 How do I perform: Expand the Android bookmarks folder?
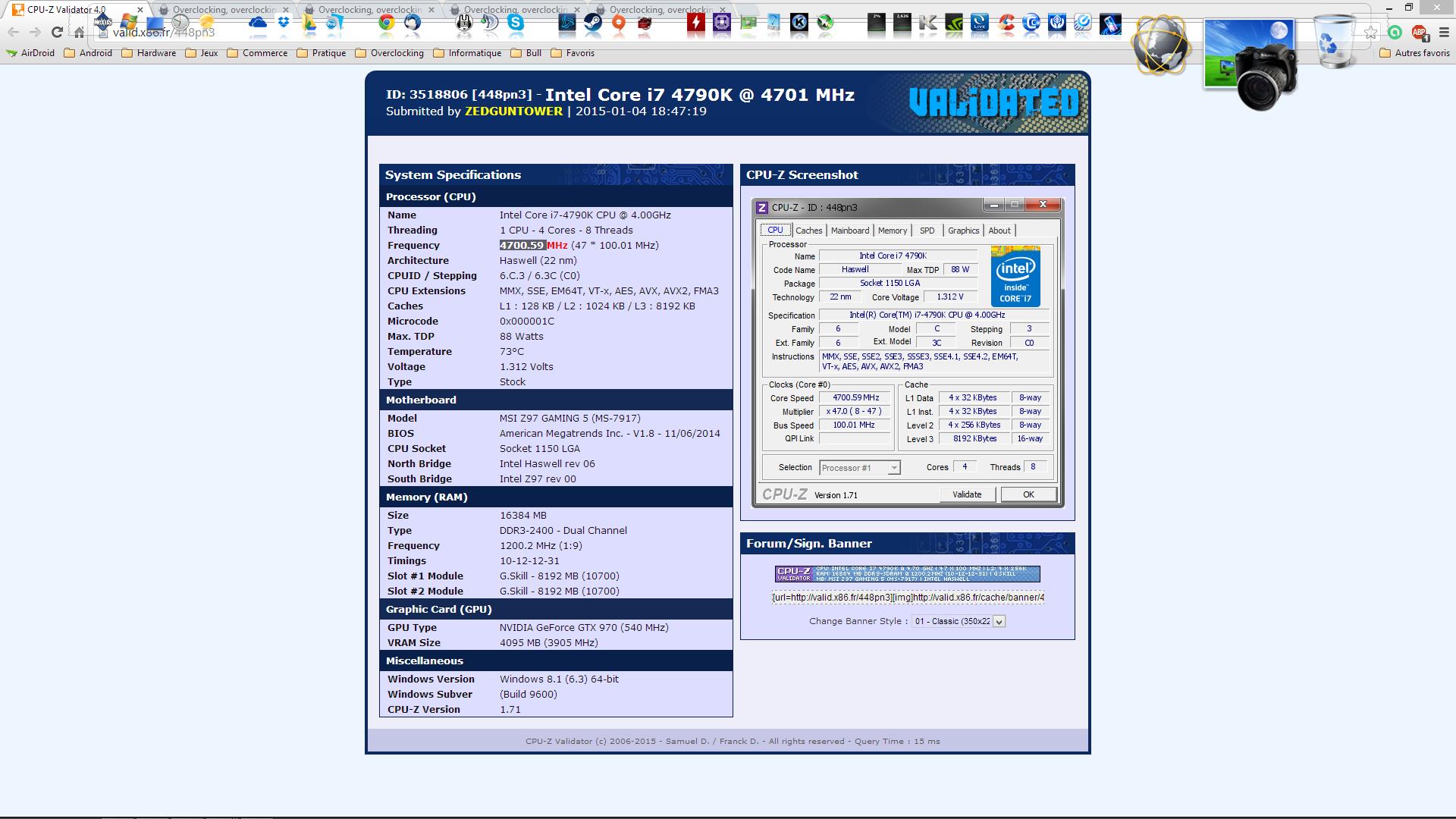pos(88,53)
